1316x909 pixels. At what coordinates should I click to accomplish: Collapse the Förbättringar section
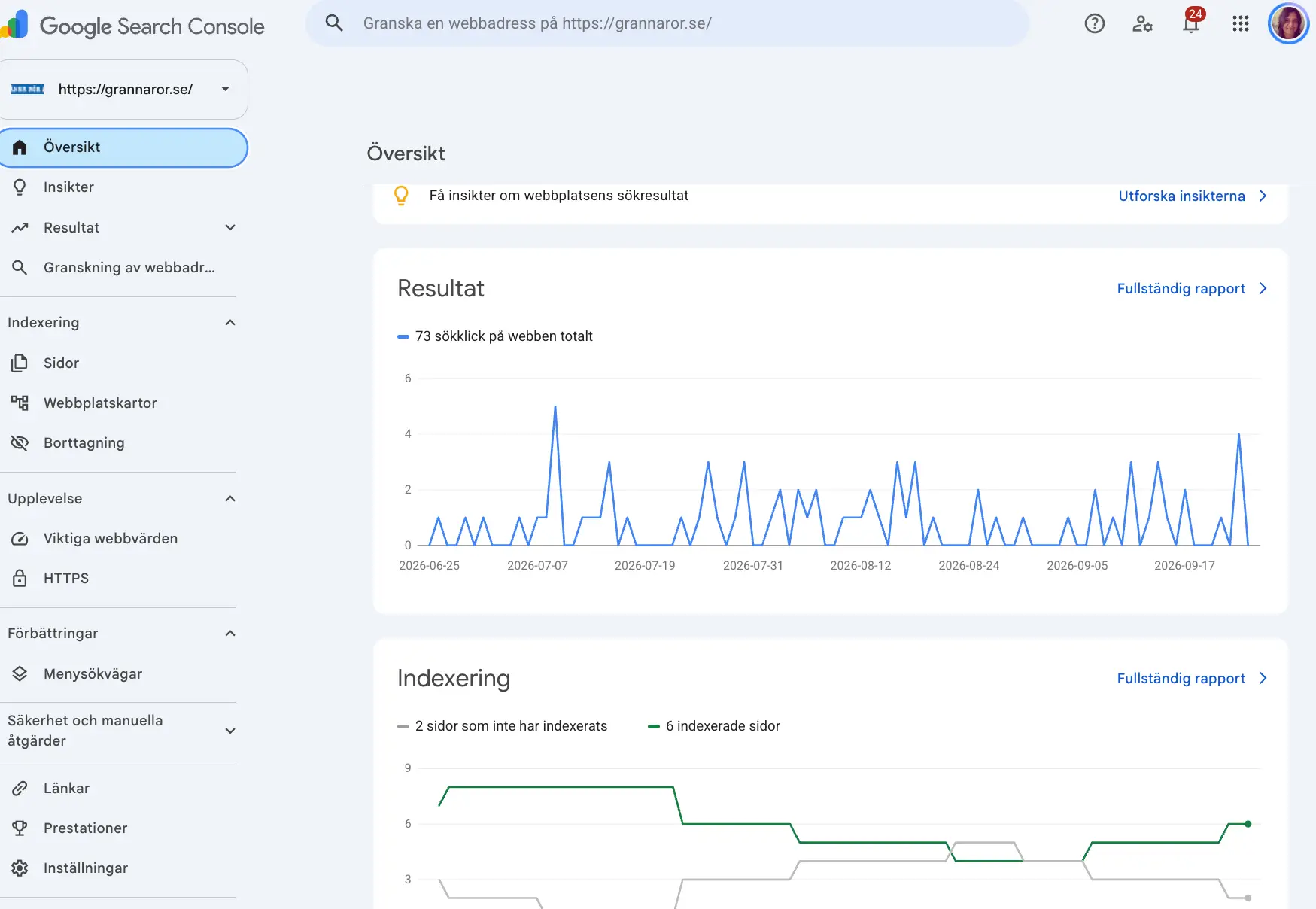[230, 634]
